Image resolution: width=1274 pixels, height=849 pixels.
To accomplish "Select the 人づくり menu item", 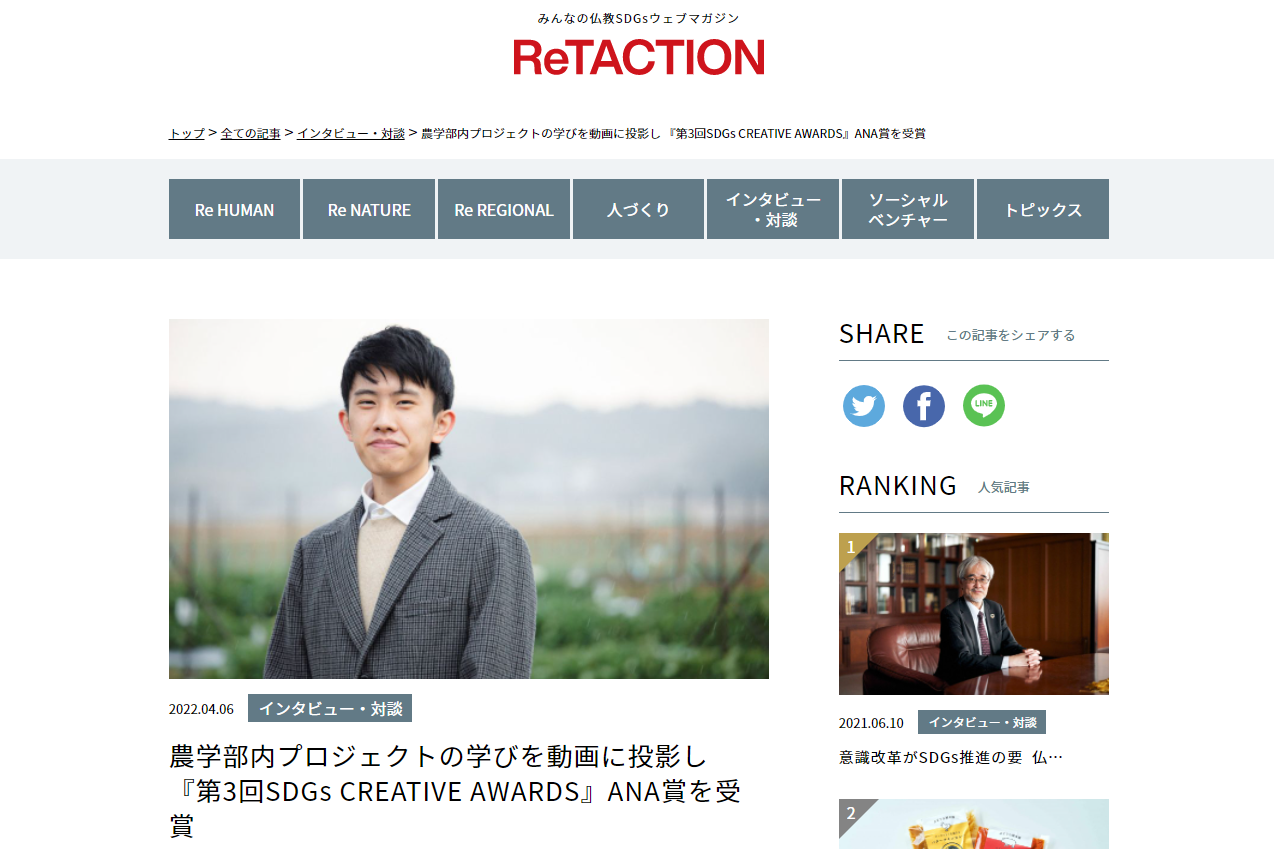I will tap(638, 209).
